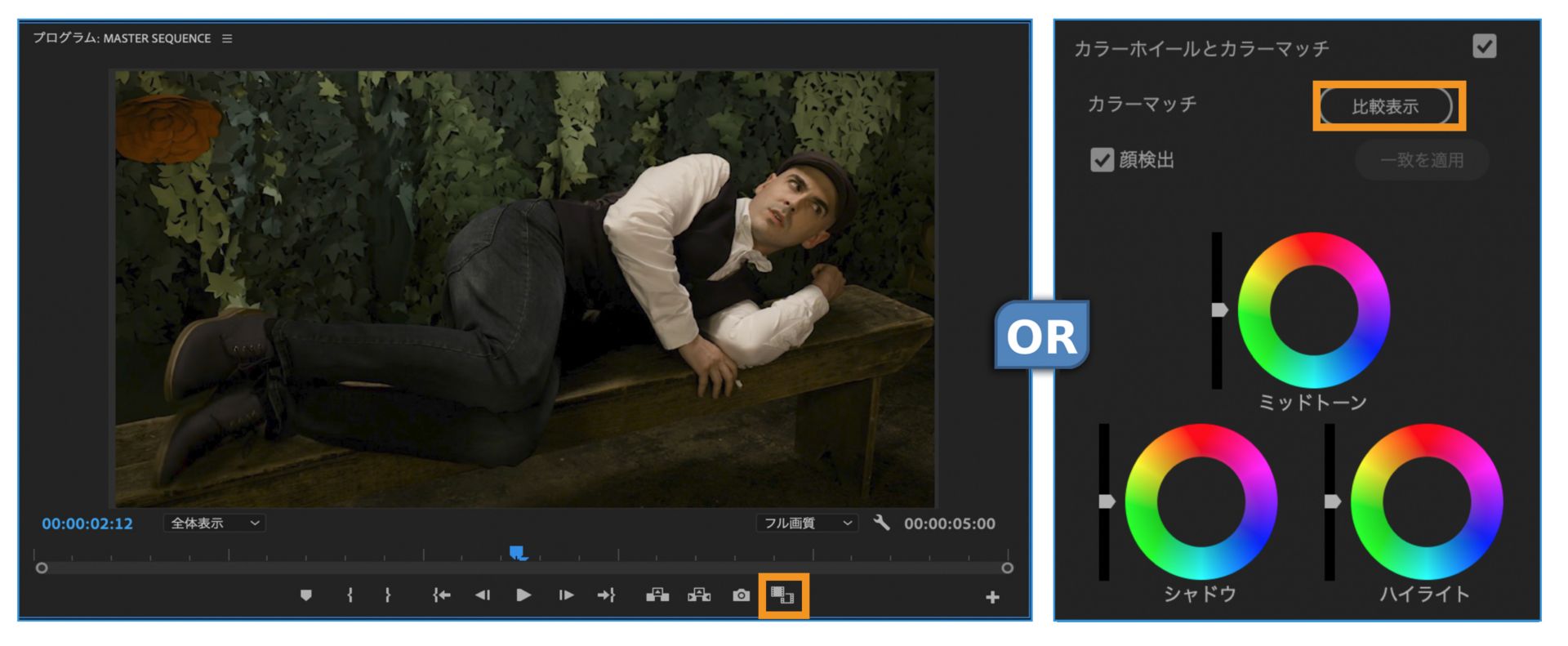Step back one frame
The image size is (1568, 646).
tap(483, 595)
